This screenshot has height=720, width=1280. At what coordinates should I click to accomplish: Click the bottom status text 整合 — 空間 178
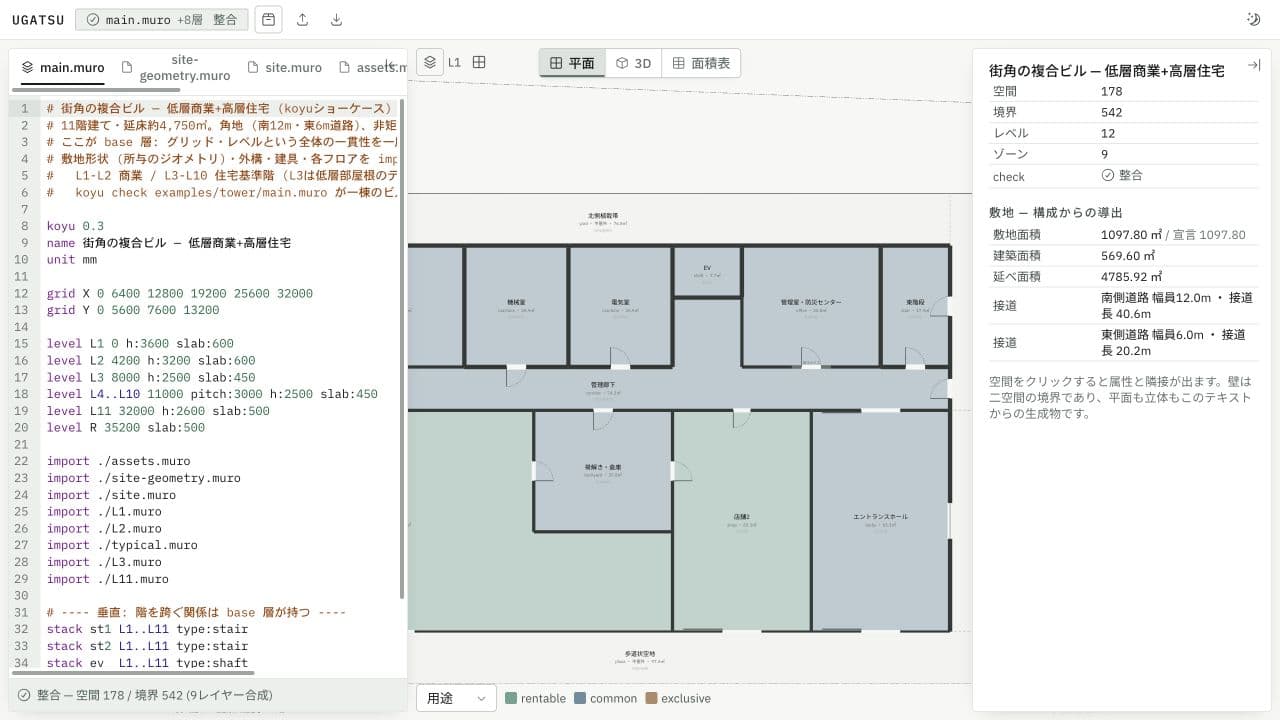154,694
